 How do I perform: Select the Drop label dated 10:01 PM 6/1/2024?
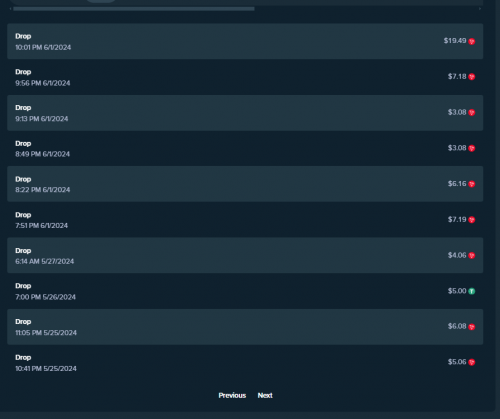(x=23, y=36)
